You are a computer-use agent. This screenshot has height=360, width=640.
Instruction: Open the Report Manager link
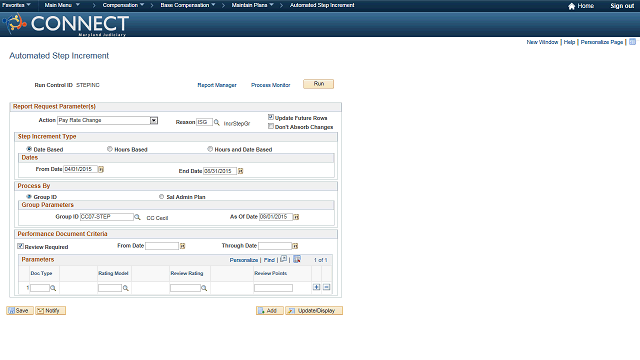click(217, 85)
